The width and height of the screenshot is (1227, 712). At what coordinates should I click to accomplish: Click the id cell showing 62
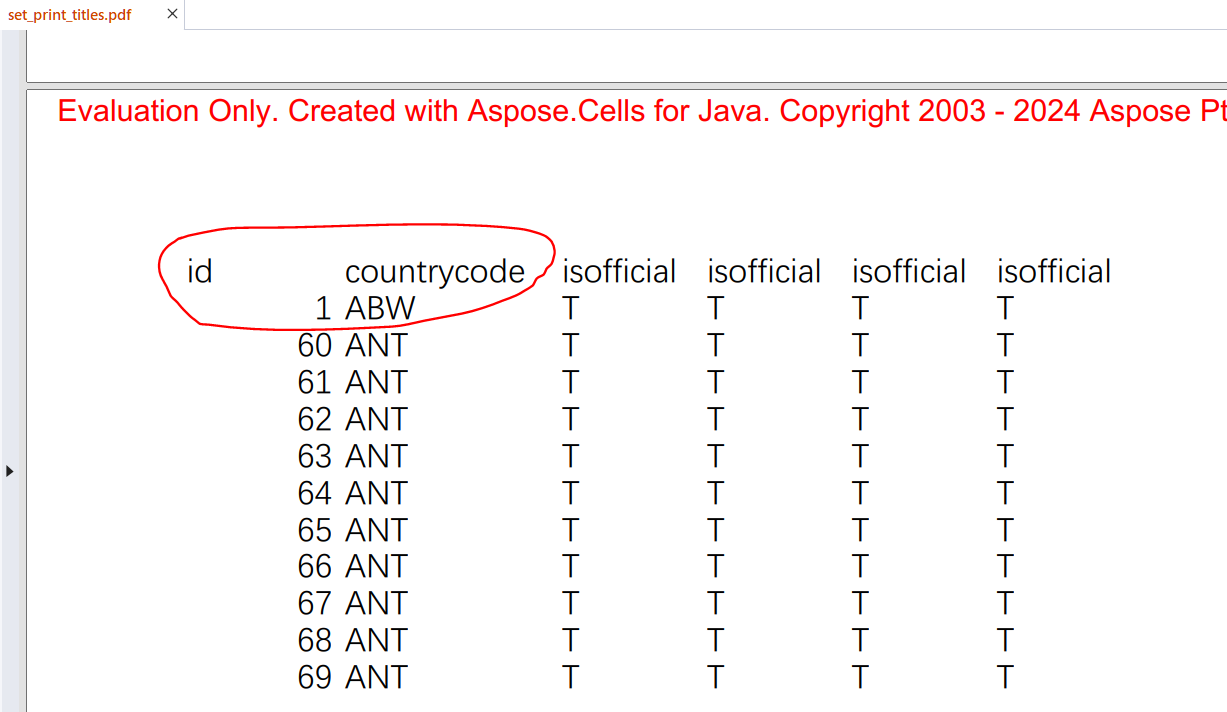pos(314,420)
